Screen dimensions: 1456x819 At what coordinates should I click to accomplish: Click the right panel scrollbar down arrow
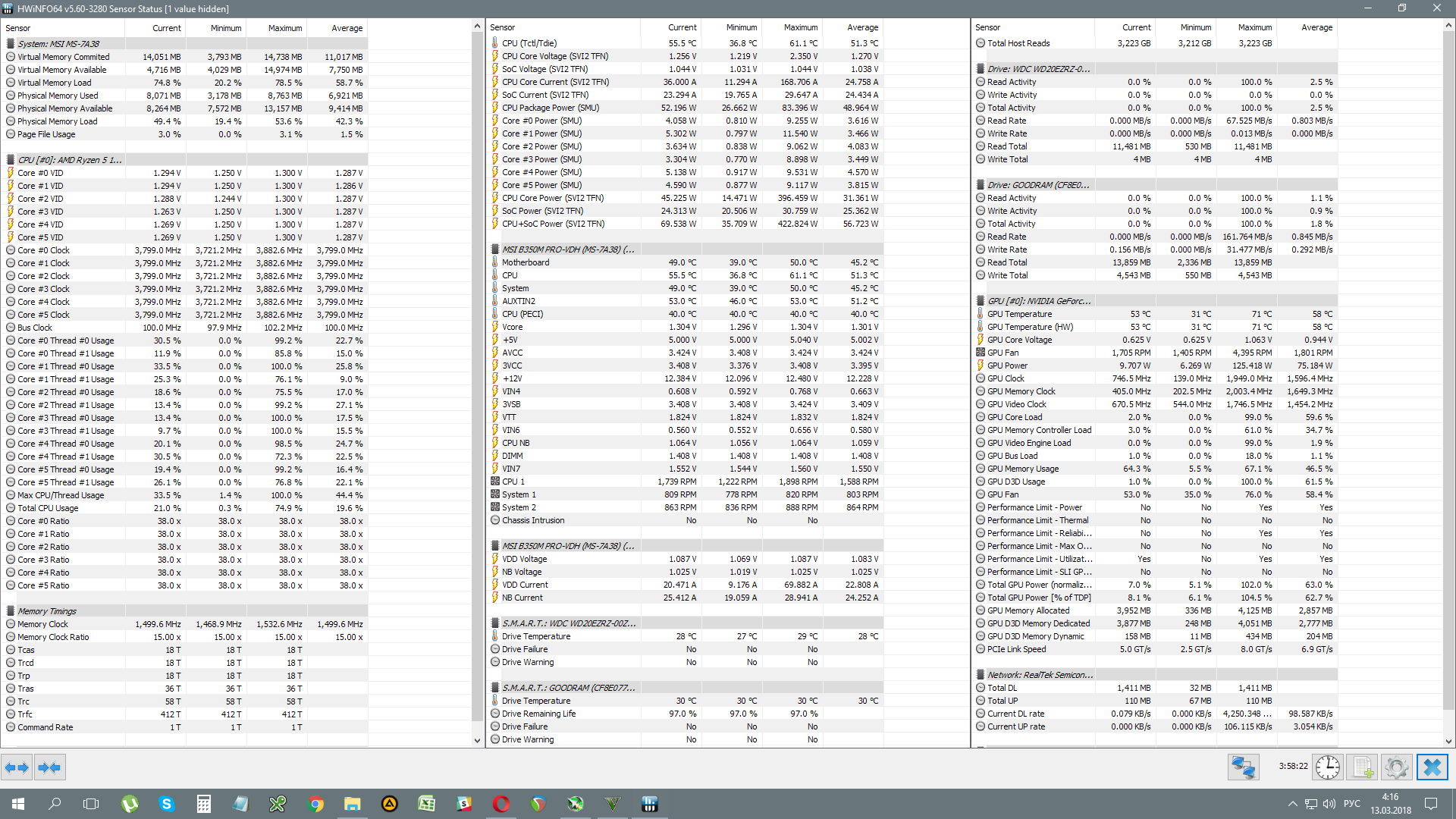pos(1448,741)
